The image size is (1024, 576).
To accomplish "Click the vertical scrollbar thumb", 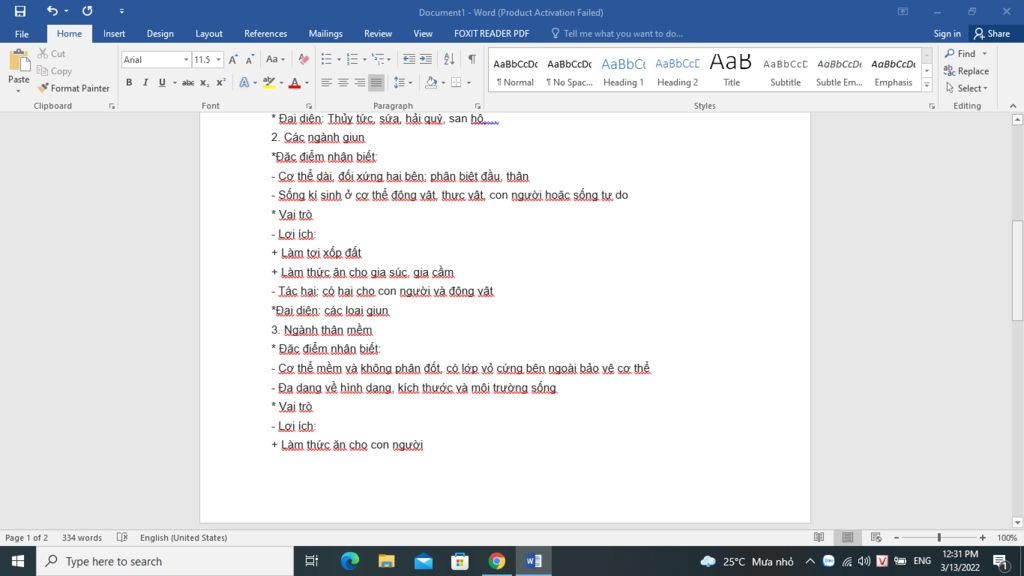I will click(1017, 270).
